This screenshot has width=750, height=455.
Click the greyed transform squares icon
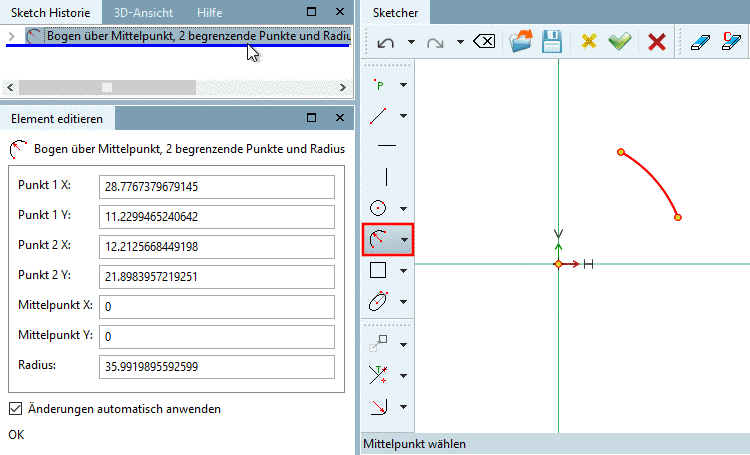378,344
